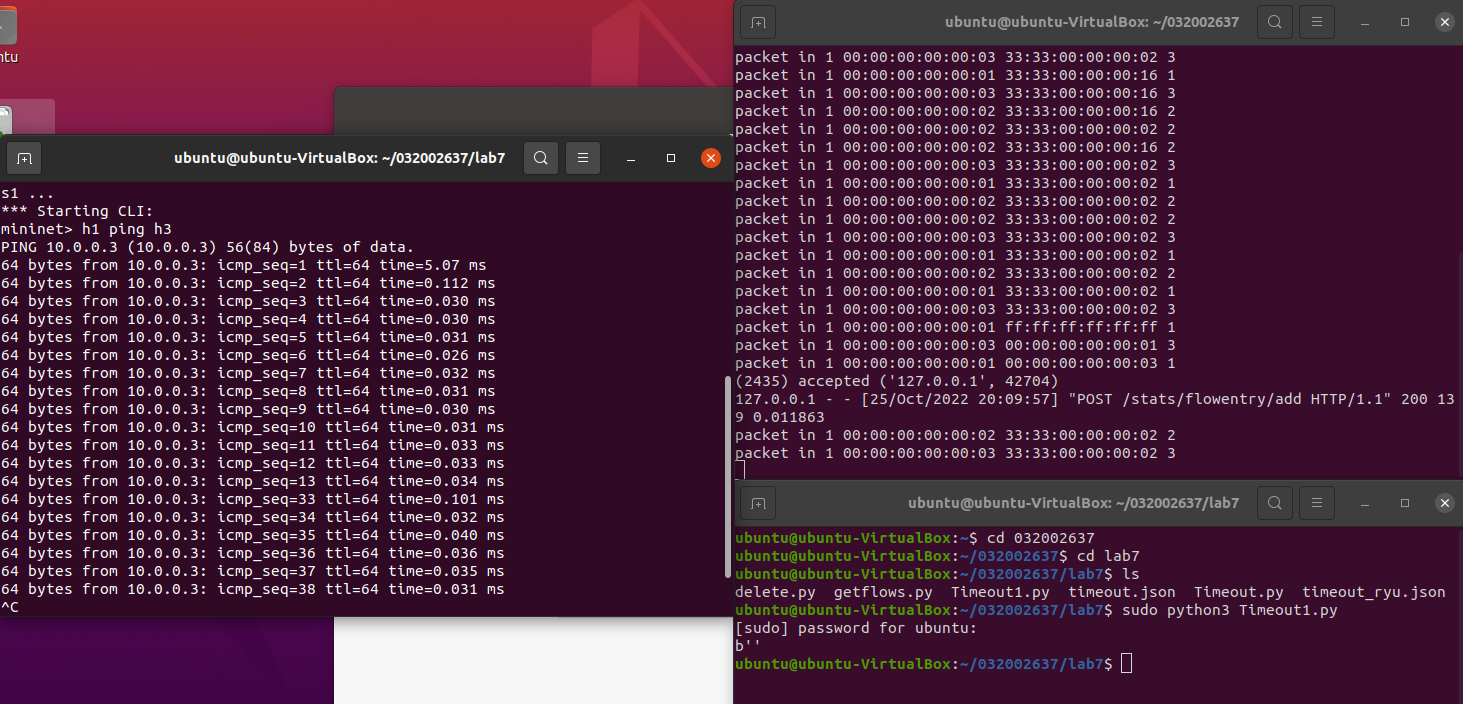Minimize the bottom-right lab7 terminal
Screen dimensions: 1463x704
pyautogui.click(x=1365, y=502)
